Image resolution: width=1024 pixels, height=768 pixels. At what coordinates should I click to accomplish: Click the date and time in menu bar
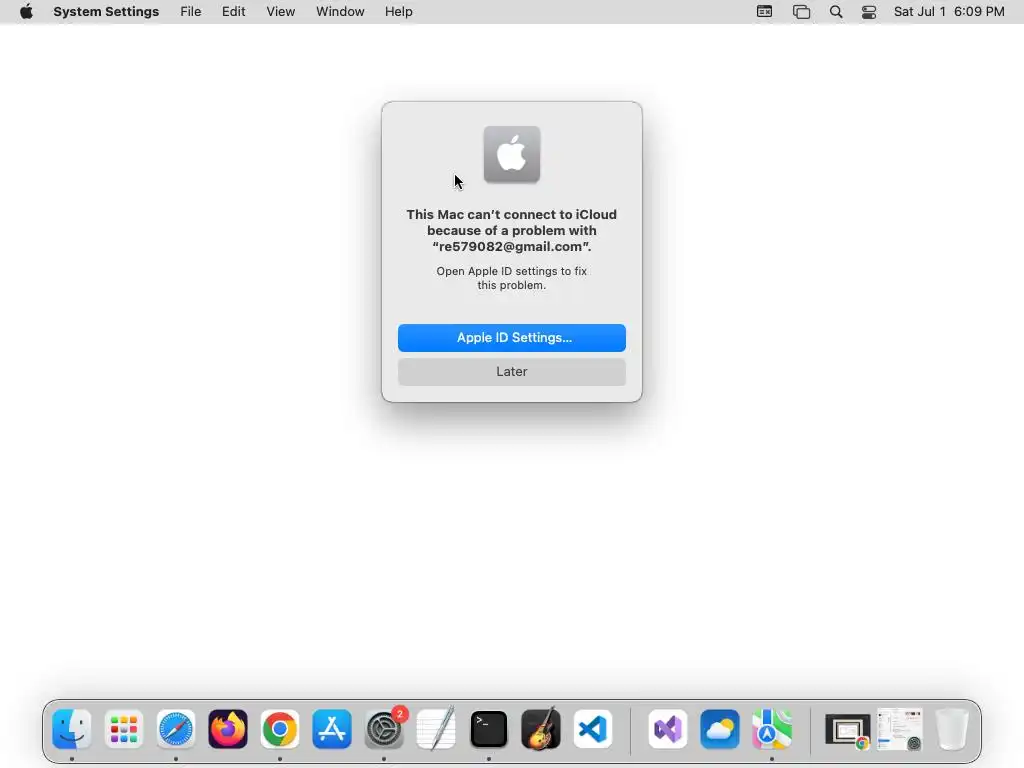949,11
